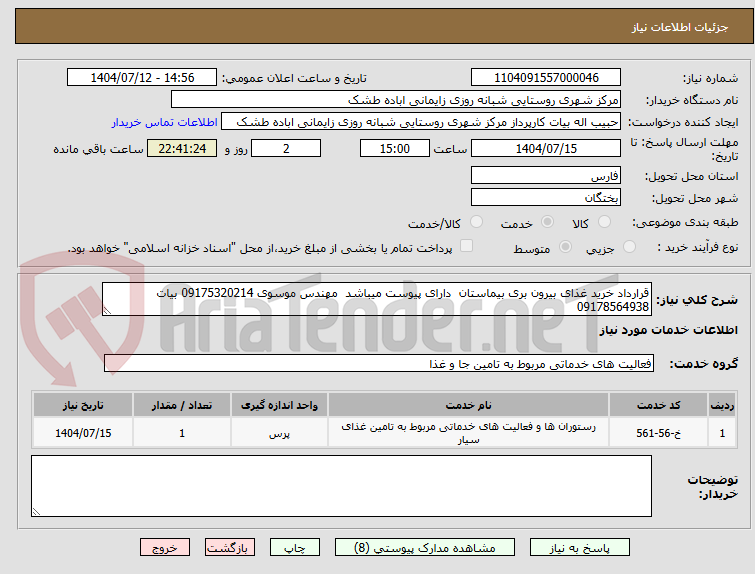The width and height of the screenshot is (755, 574).
Task: Click the ردیف column header
Action: [722, 405]
